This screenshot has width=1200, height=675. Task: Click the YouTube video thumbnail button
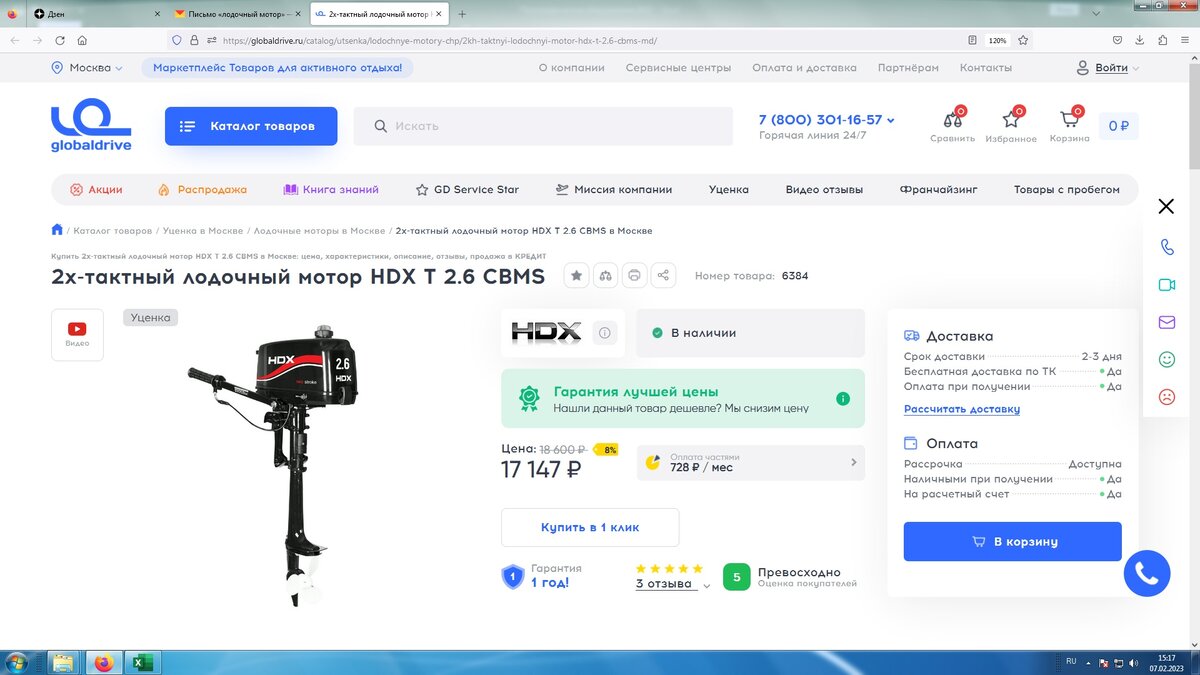coord(77,334)
